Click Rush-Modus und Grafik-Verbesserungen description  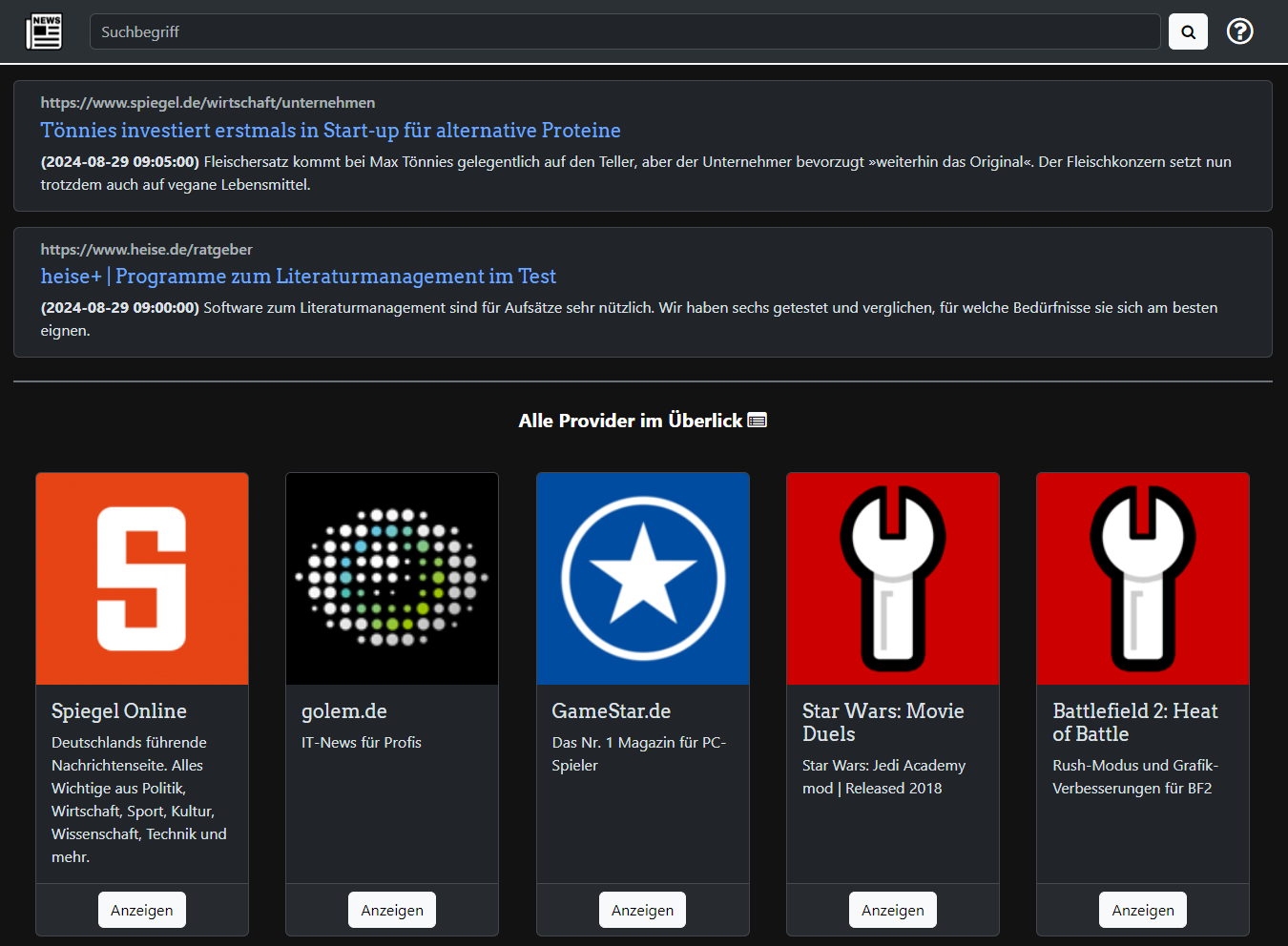point(1135,777)
